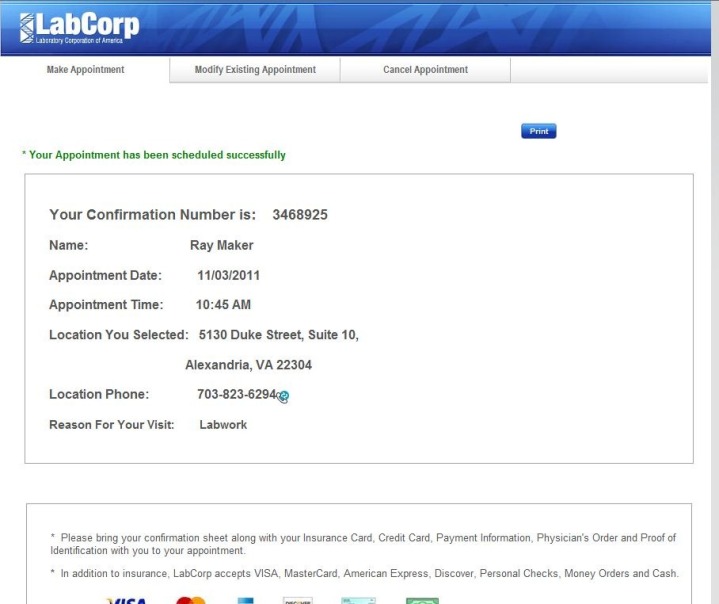Click the personal check icon
This screenshot has height=604, width=719.
point(359,600)
